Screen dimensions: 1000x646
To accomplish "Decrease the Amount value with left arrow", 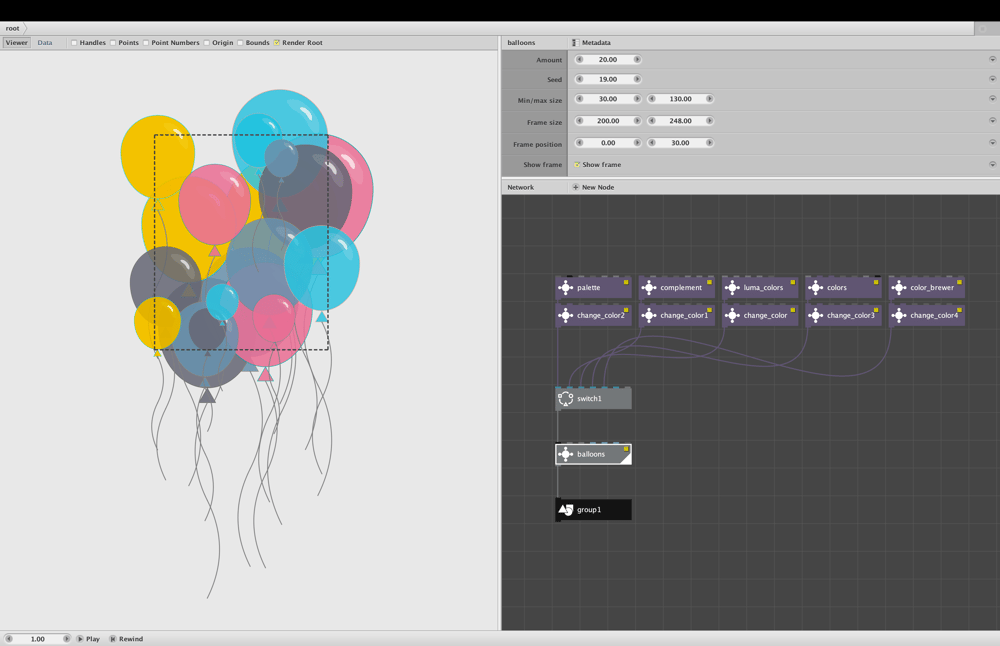I will 579,59.
